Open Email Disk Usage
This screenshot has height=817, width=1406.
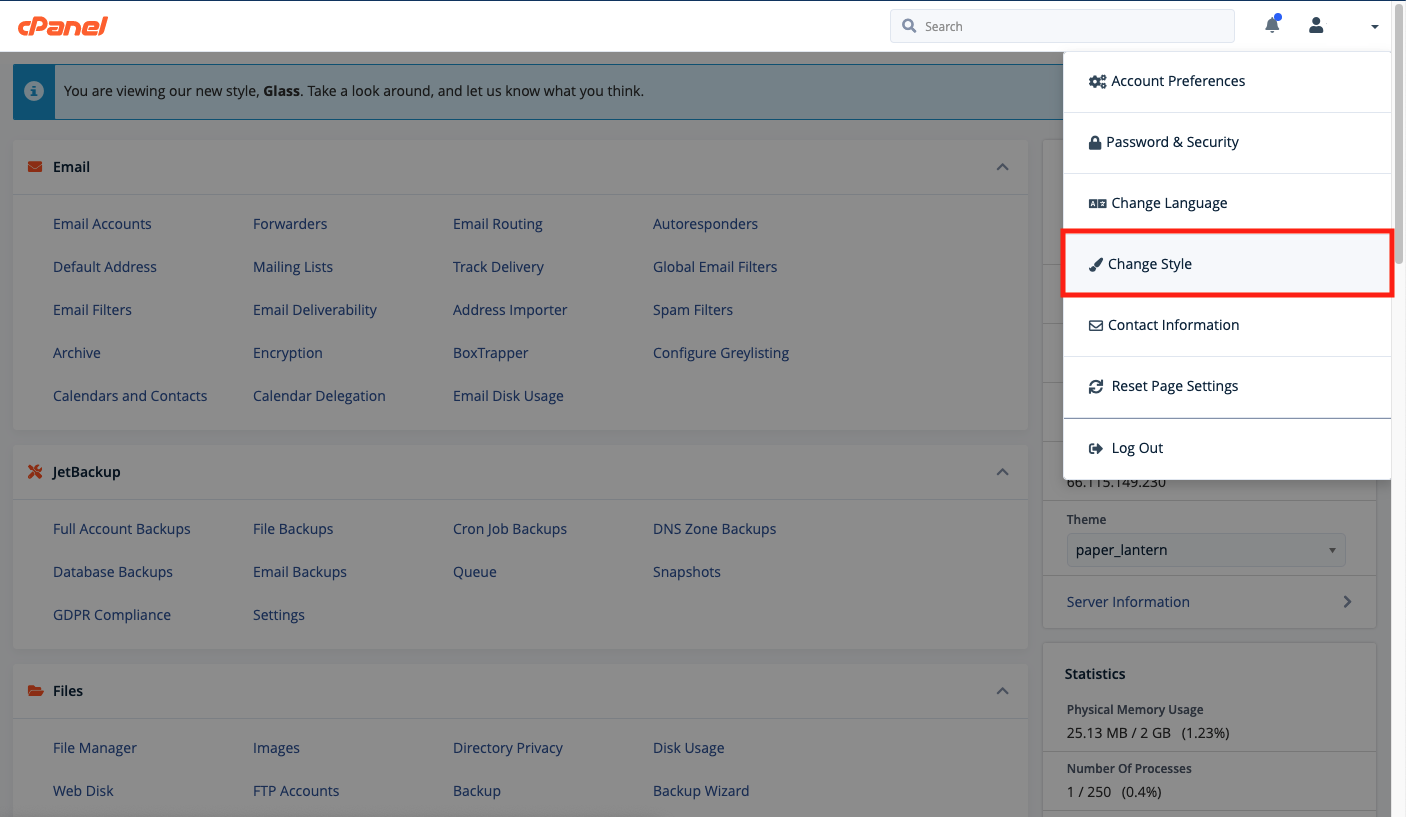(x=508, y=396)
